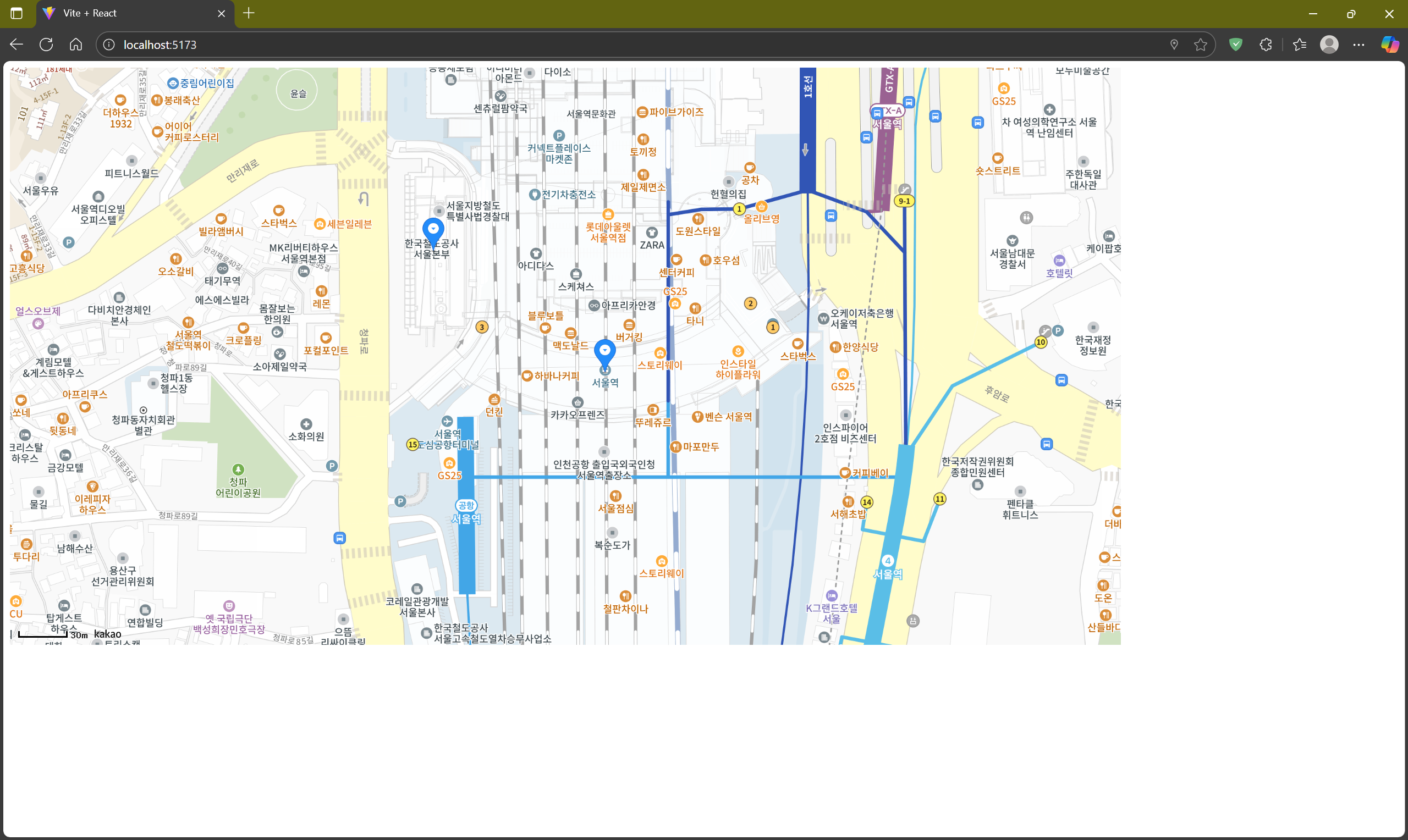Click the 맥도날드 burger icon on map
The width and height of the screenshot is (1408, 840).
tap(570, 333)
